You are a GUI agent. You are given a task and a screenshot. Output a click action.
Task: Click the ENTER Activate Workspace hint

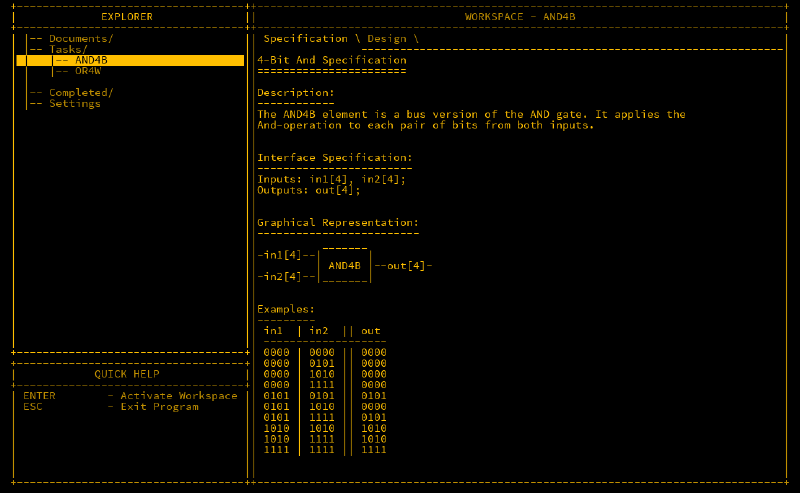130,396
